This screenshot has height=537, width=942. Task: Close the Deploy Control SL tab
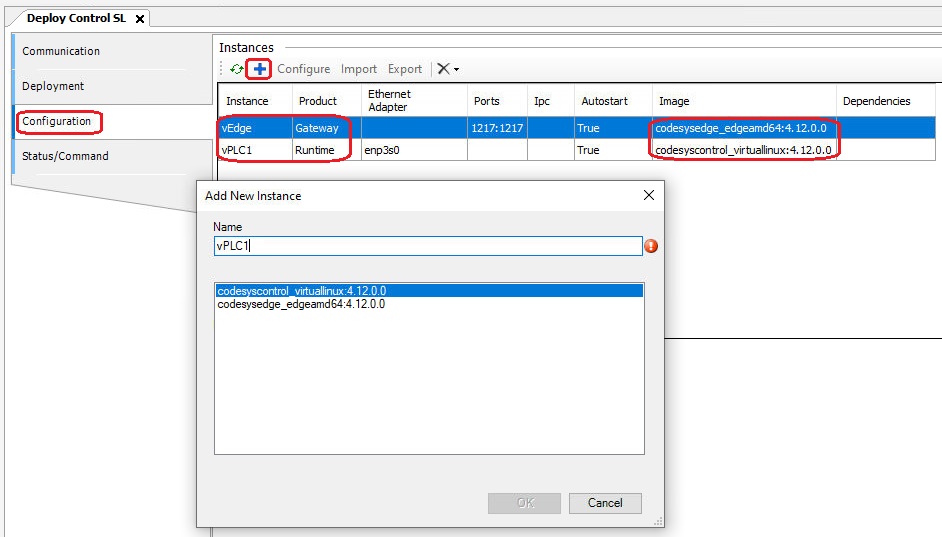coord(140,19)
